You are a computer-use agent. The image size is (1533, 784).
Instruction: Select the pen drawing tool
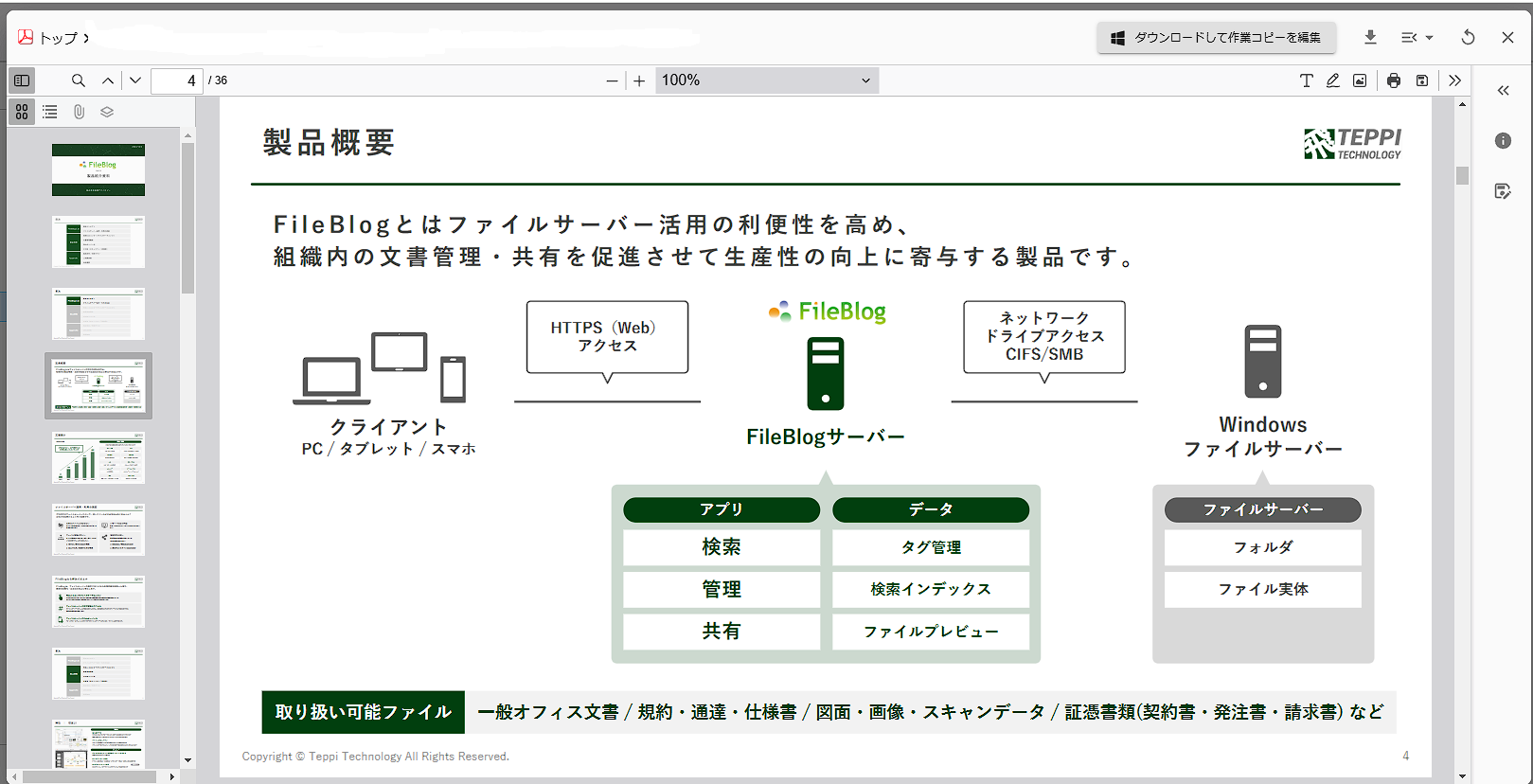pos(1332,80)
